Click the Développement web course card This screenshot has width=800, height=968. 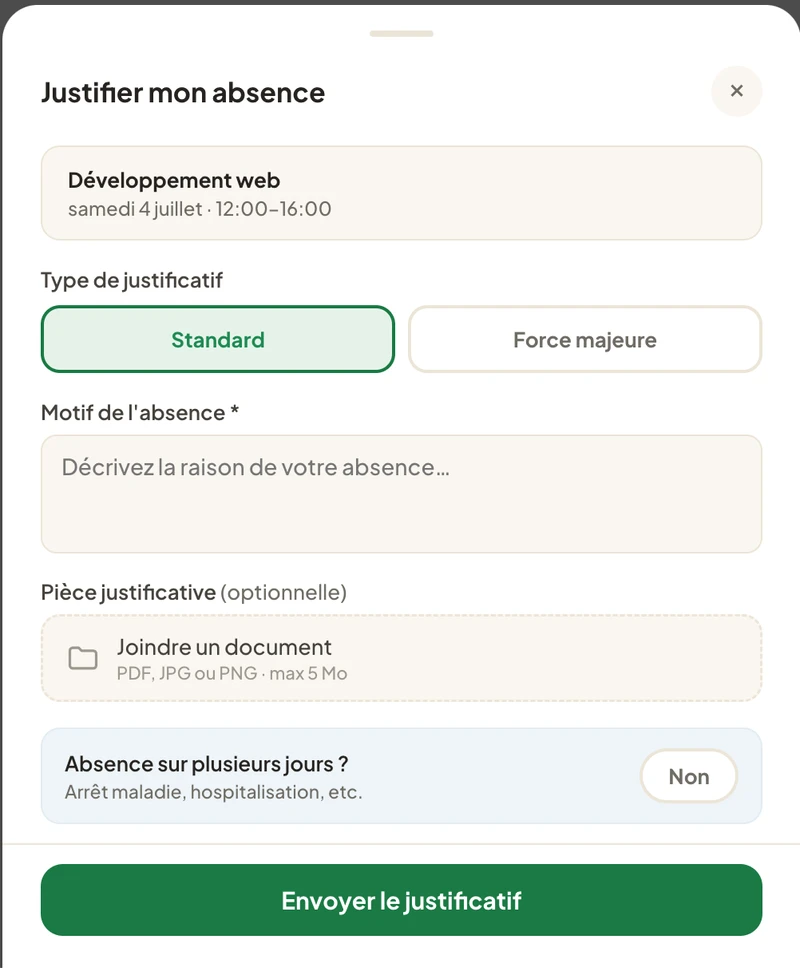(401, 193)
